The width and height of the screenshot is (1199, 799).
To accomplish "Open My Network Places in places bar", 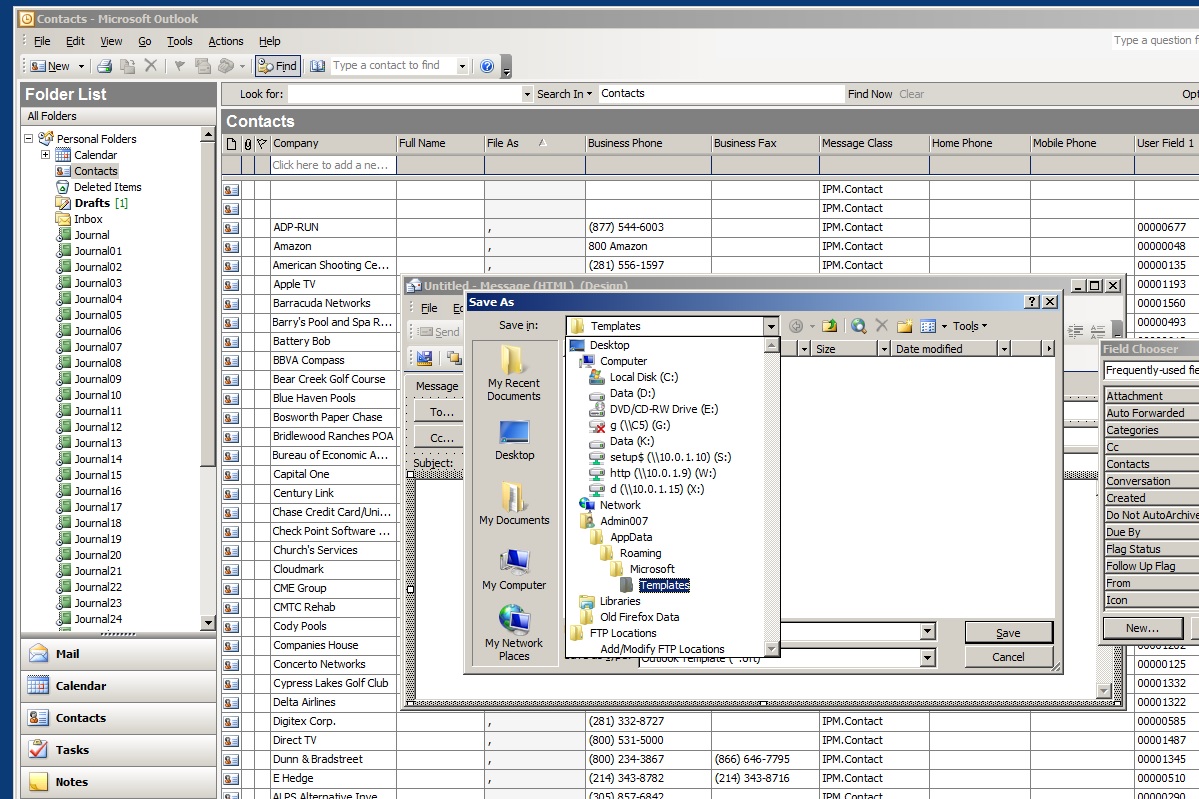I will 514,634.
